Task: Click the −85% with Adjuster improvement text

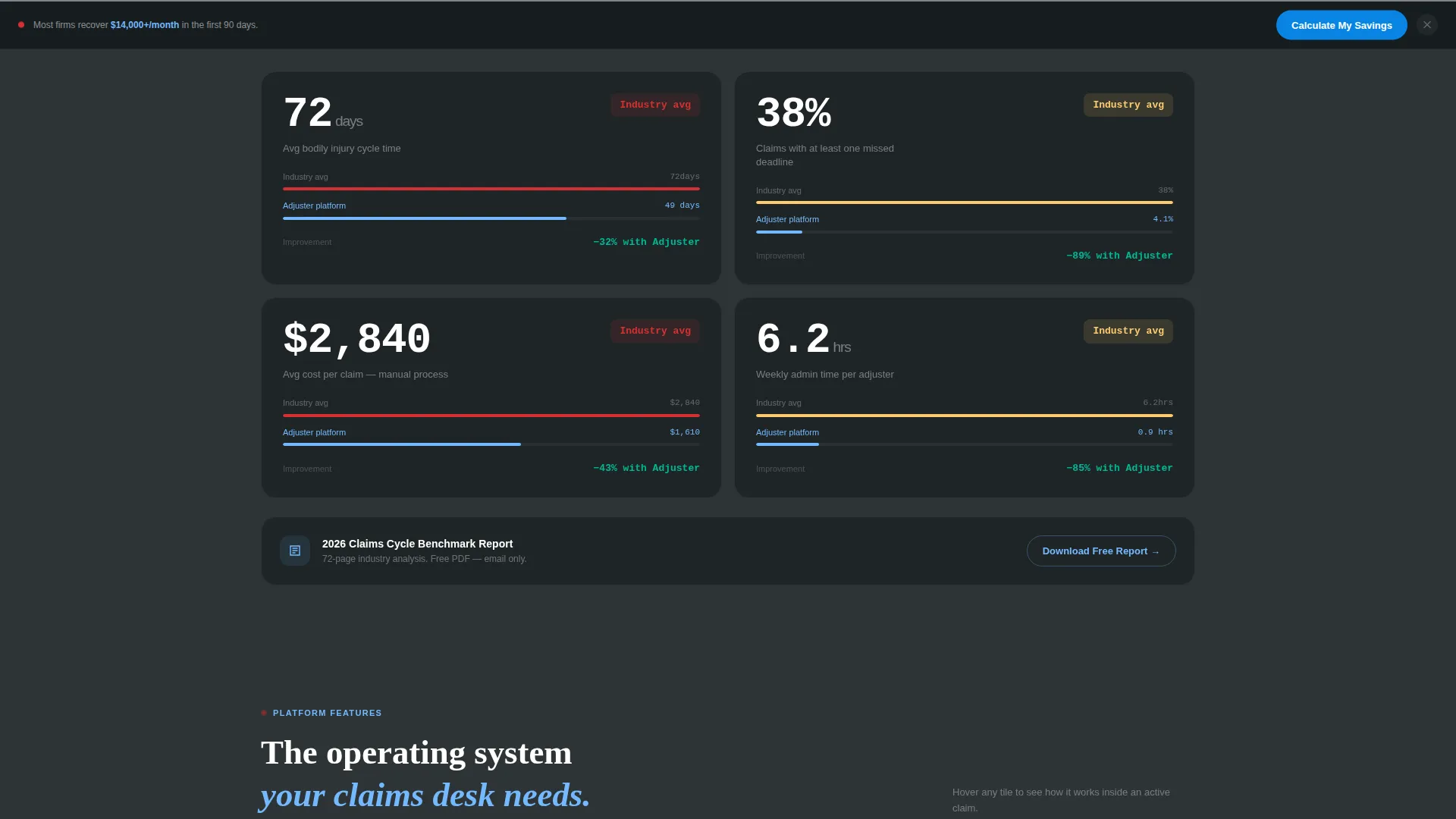Action: tap(1119, 468)
